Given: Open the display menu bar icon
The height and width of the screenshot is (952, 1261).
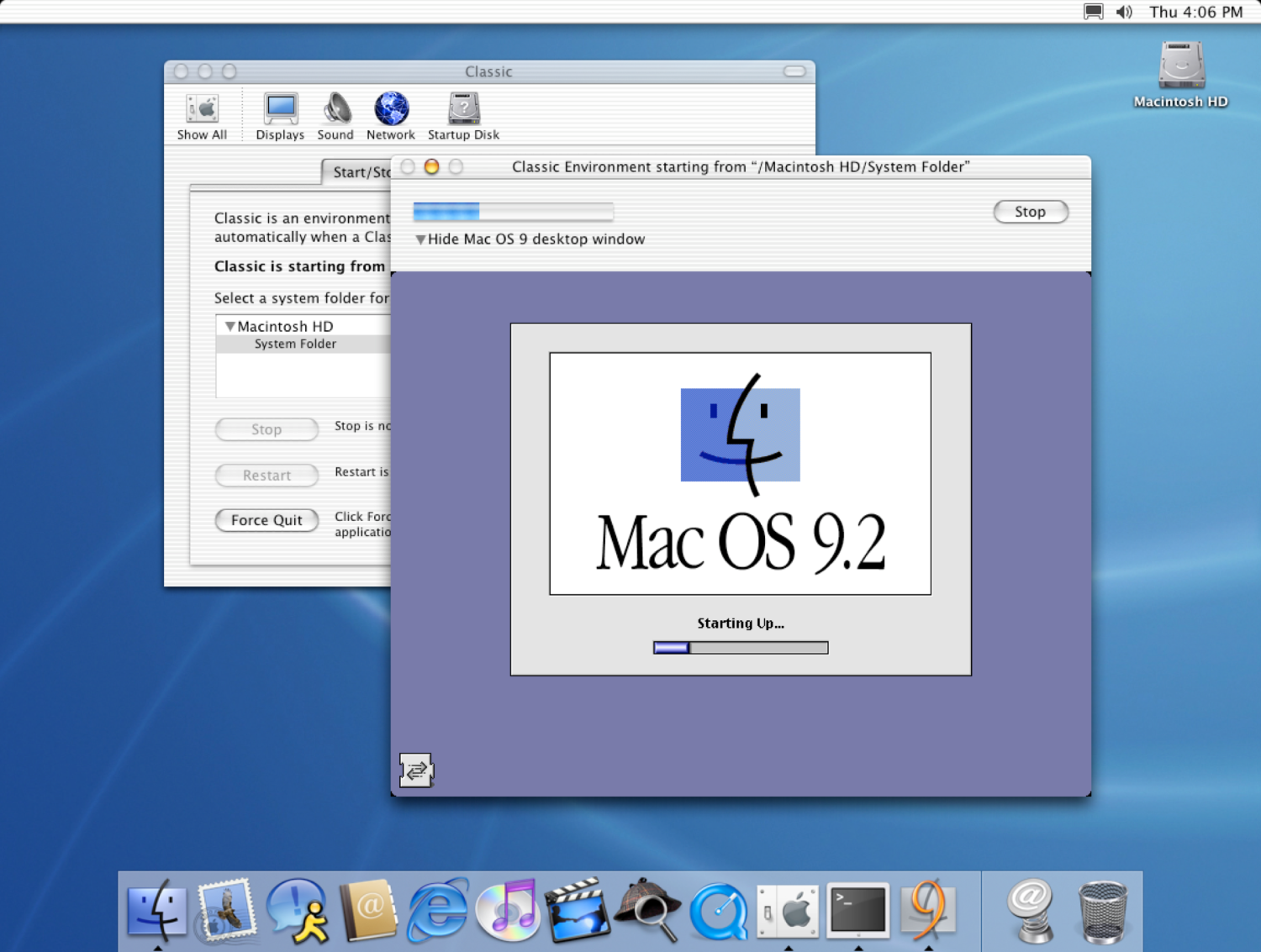Looking at the screenshot, I should click(x=1093, y=12).
